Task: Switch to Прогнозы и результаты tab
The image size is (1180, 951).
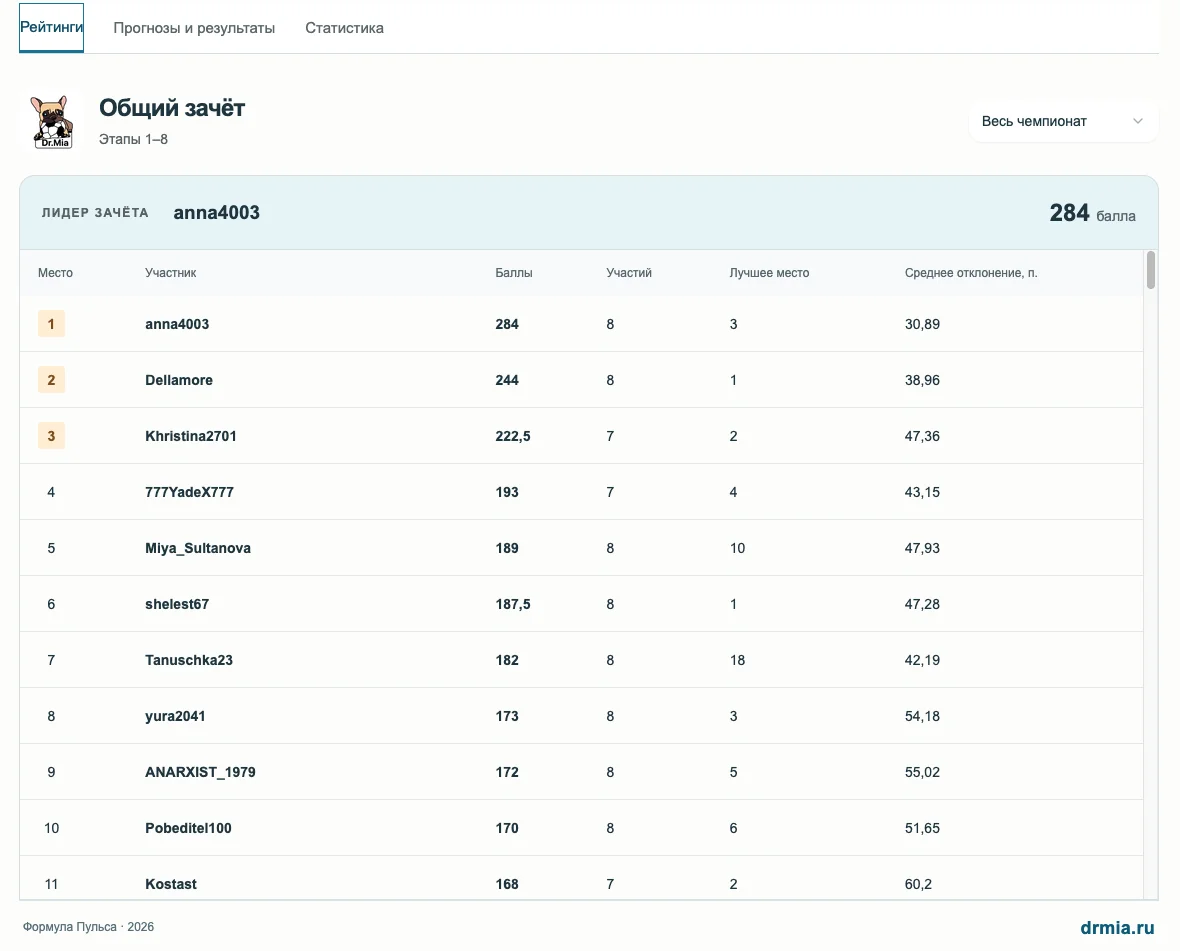Action: point(194,28)
